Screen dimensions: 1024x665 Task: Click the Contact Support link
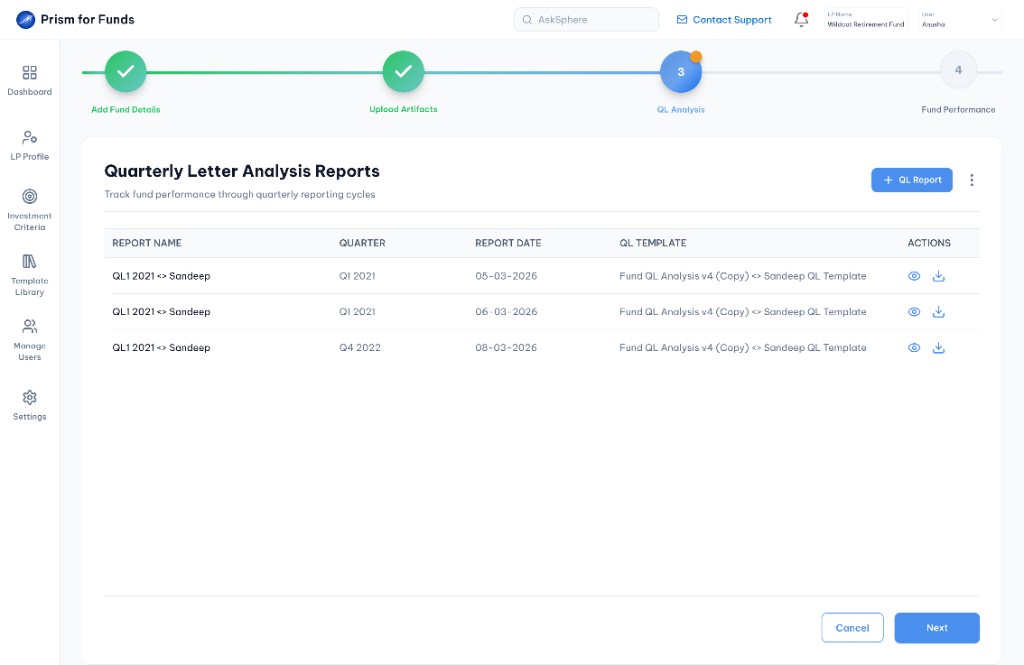724,20
